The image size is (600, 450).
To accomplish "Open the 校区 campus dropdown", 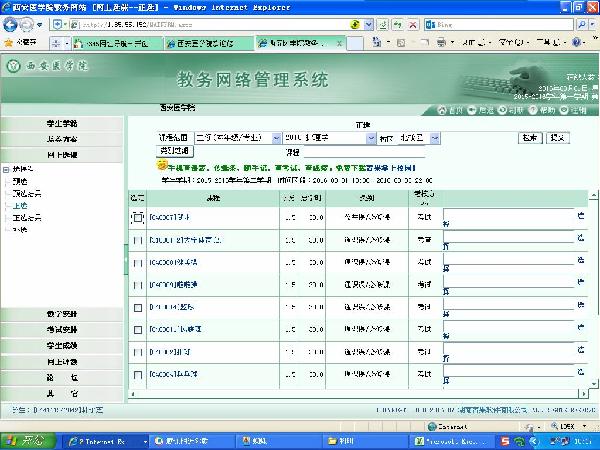I will [x=418, y=138].
